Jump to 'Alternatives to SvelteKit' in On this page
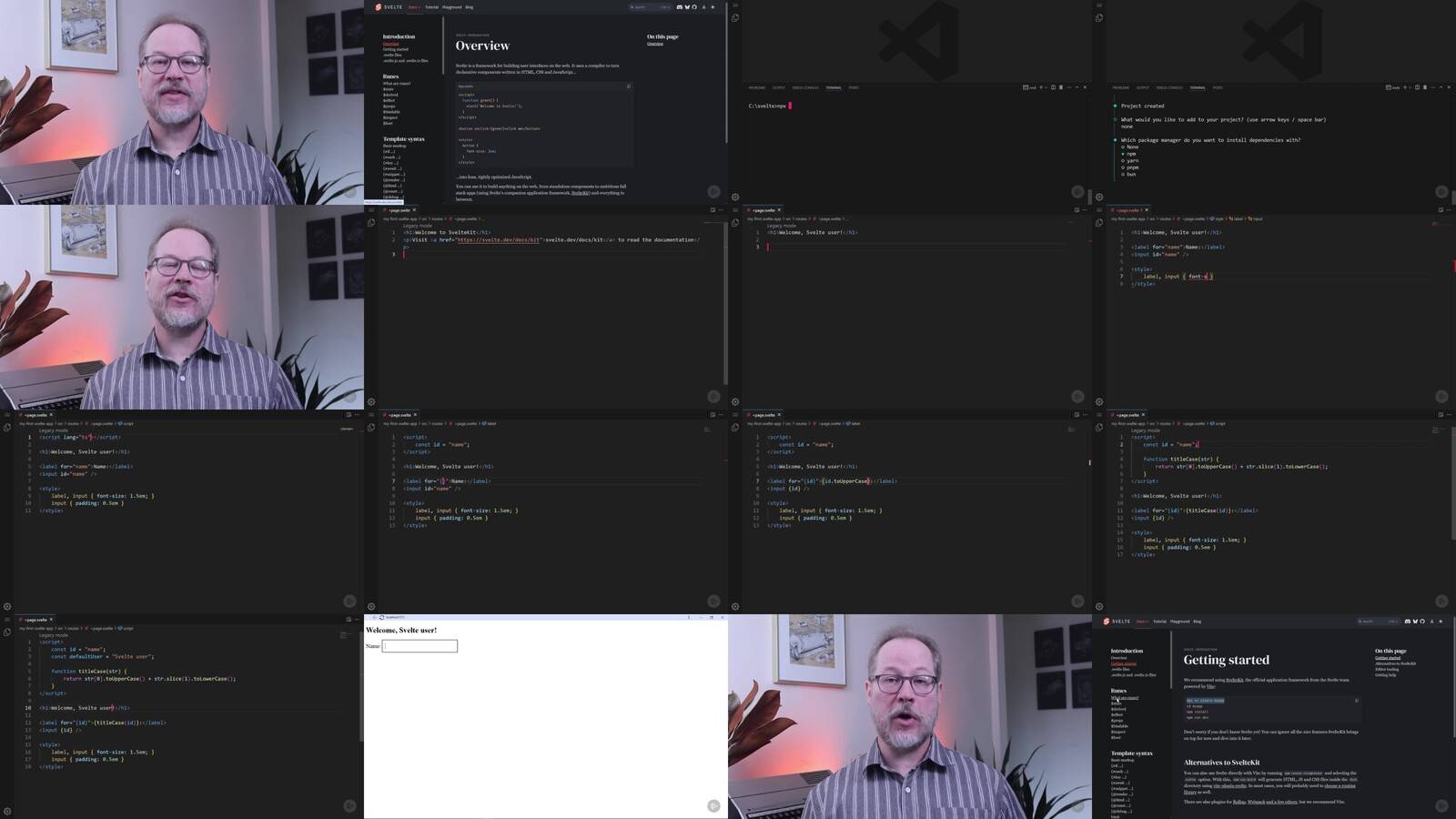 pos(1395,663)
